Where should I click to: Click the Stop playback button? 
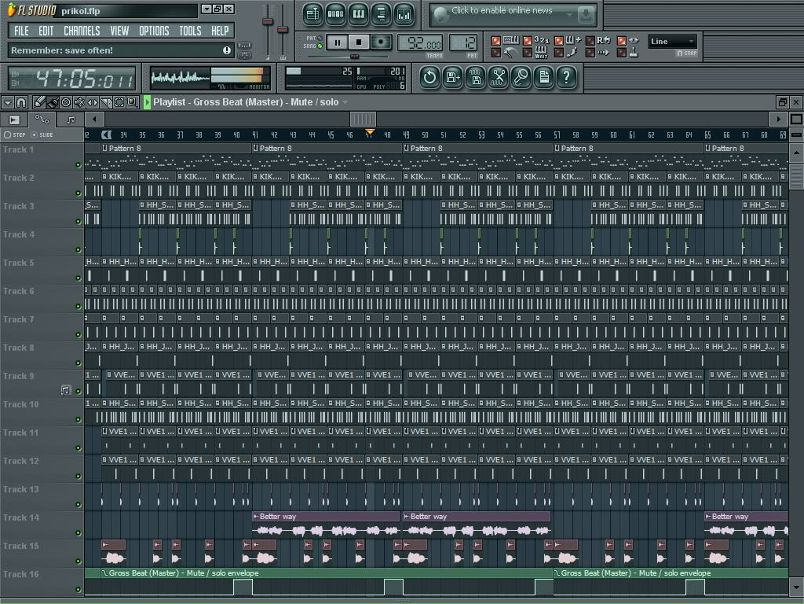359,42
